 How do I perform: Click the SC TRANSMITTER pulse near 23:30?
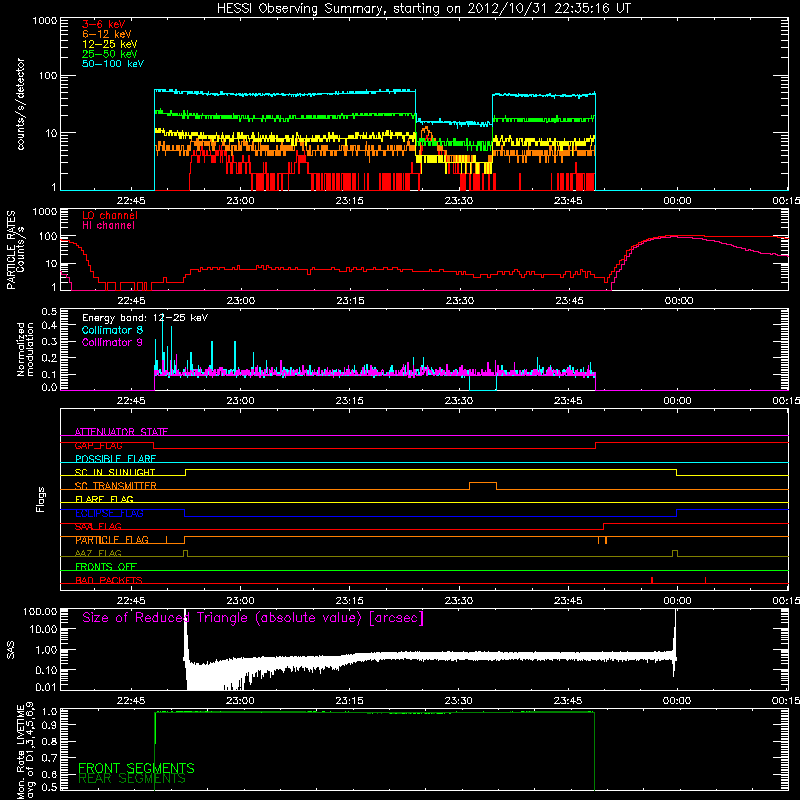483,486
